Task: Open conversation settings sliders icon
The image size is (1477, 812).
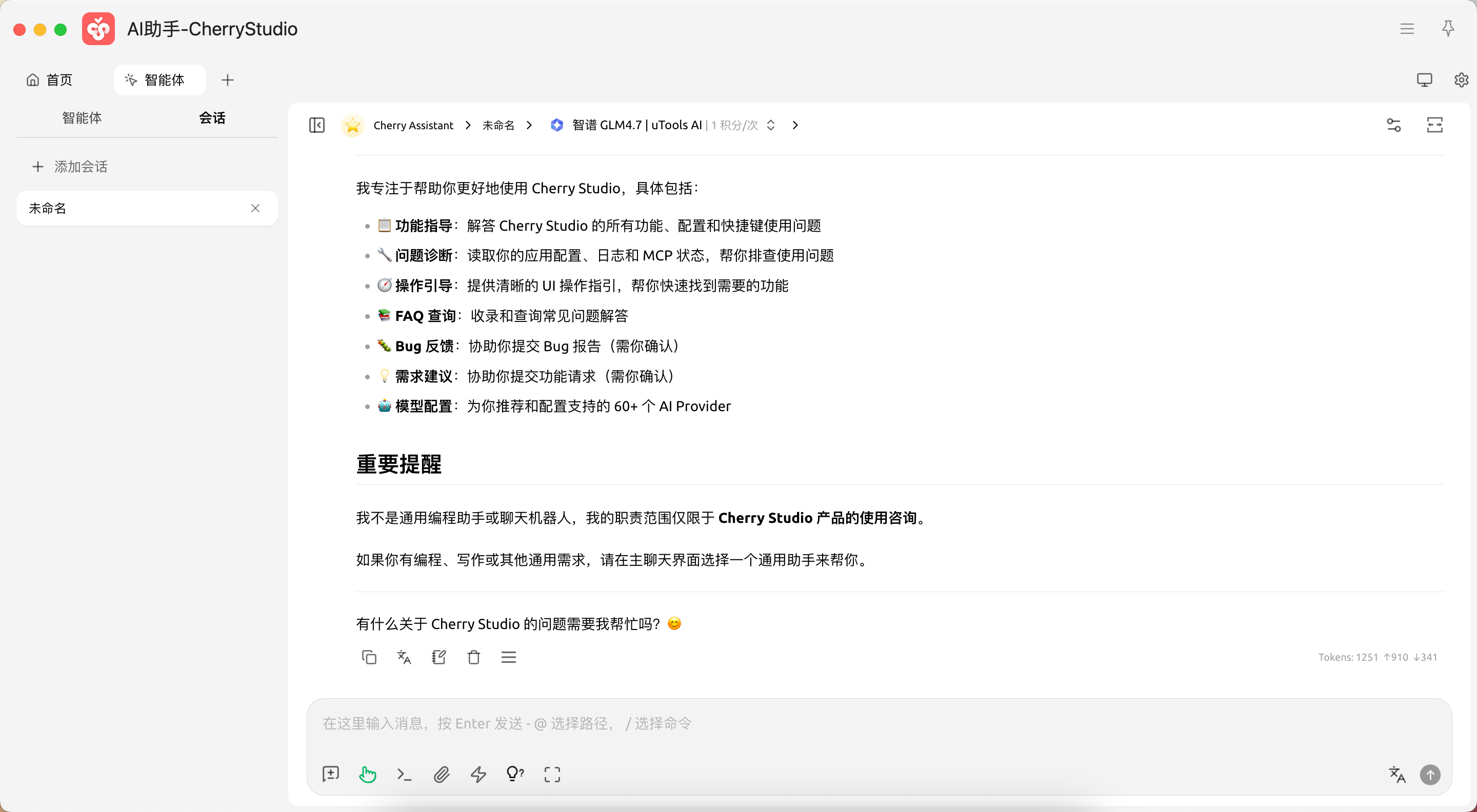Action: 1394,125
